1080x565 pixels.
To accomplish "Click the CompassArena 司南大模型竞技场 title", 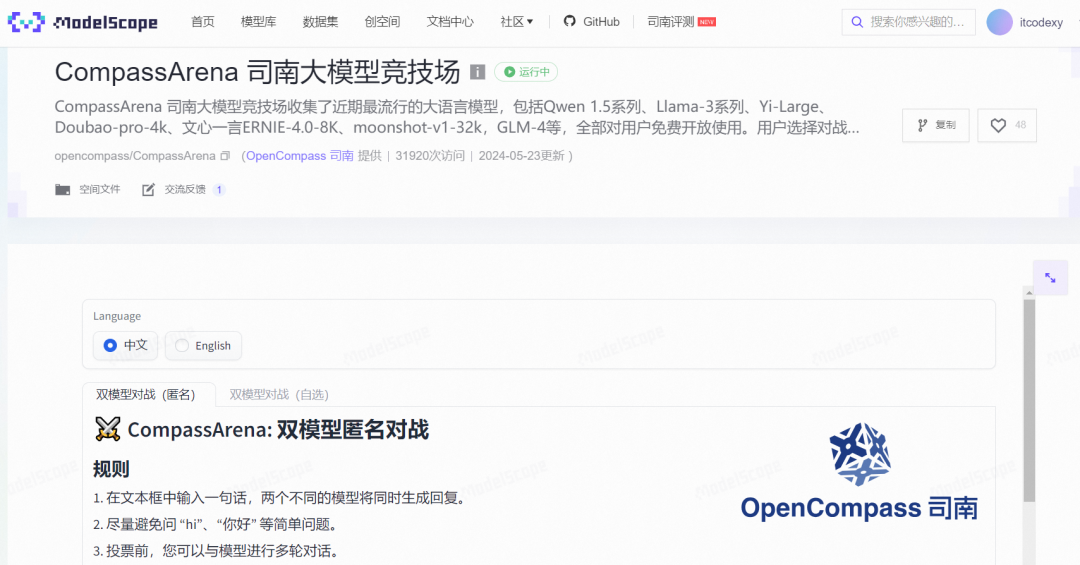I will point(258,72).
